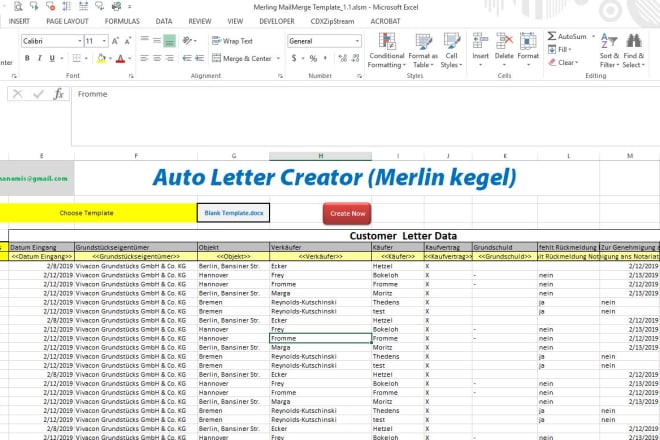660x440 pixels.
Task: Switch to the FORMULAS tab
Action: 122,21
